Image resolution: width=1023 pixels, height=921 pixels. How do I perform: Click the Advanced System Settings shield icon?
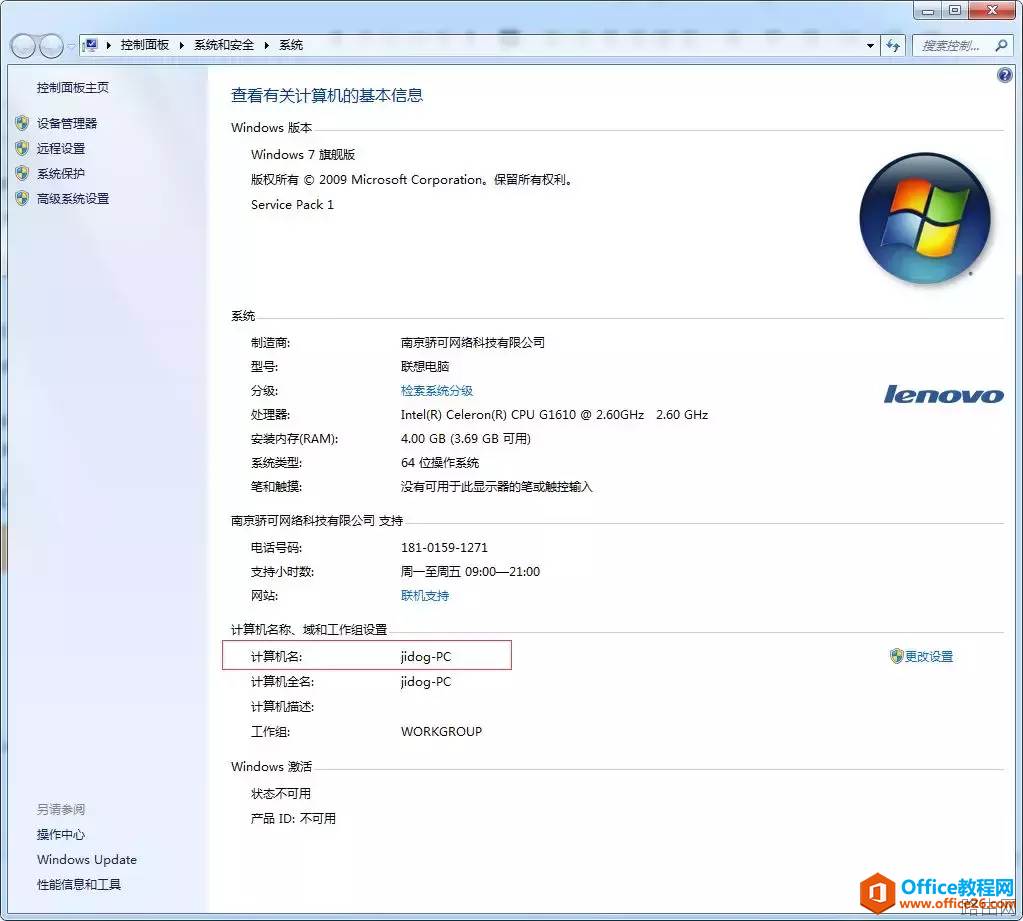pyautogui.click(x=22, y=198)
